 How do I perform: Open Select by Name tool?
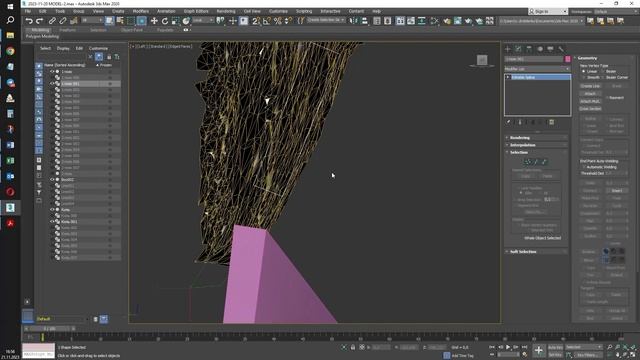point(120,21)
